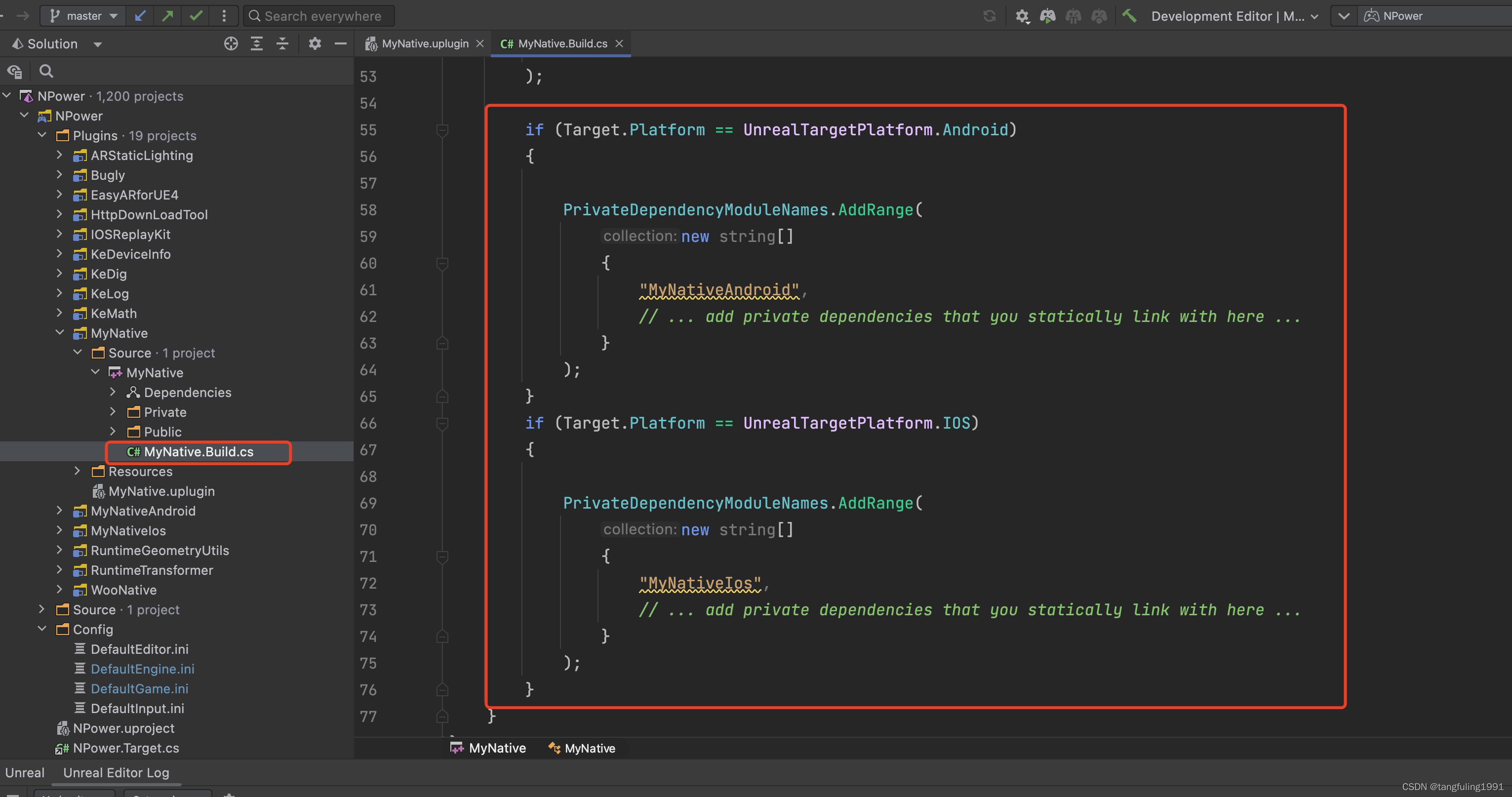The height and width of the screenshot is (797, 1512).
Task: Toggle visibility of Private folder
Action: tap(114, 412)
